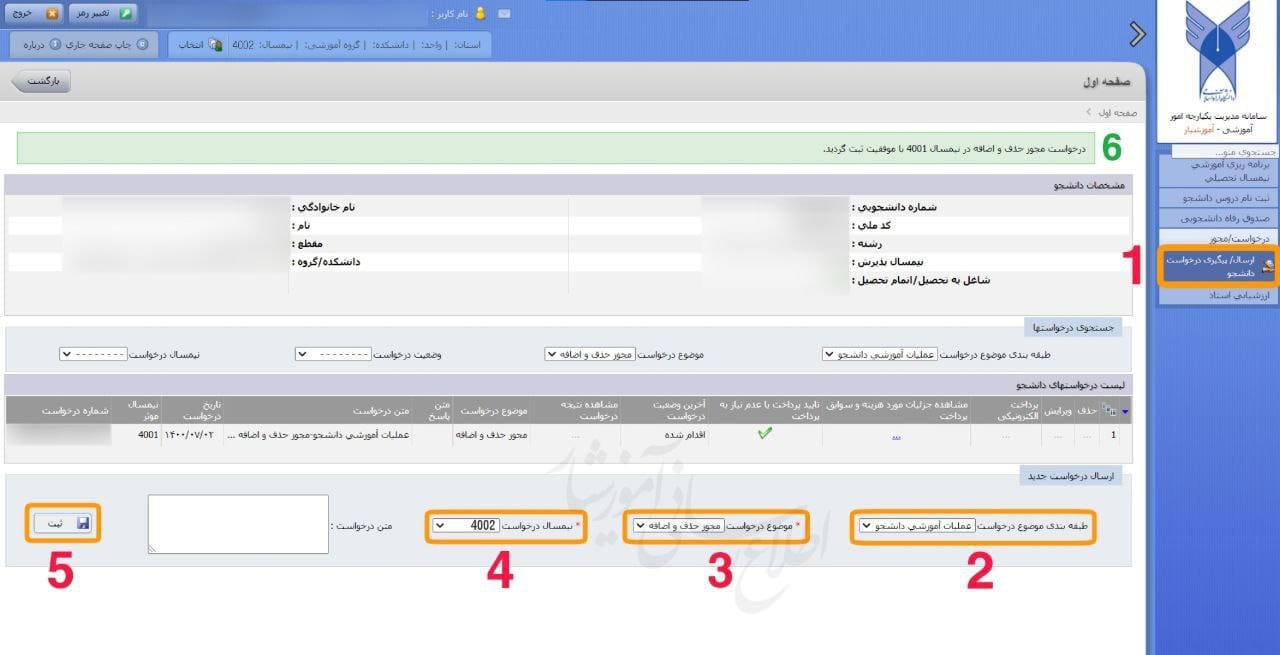The height and width of the screenshot is (655, 1280).
Task: Click the yellow user profile icon
Action: point(481,14)
